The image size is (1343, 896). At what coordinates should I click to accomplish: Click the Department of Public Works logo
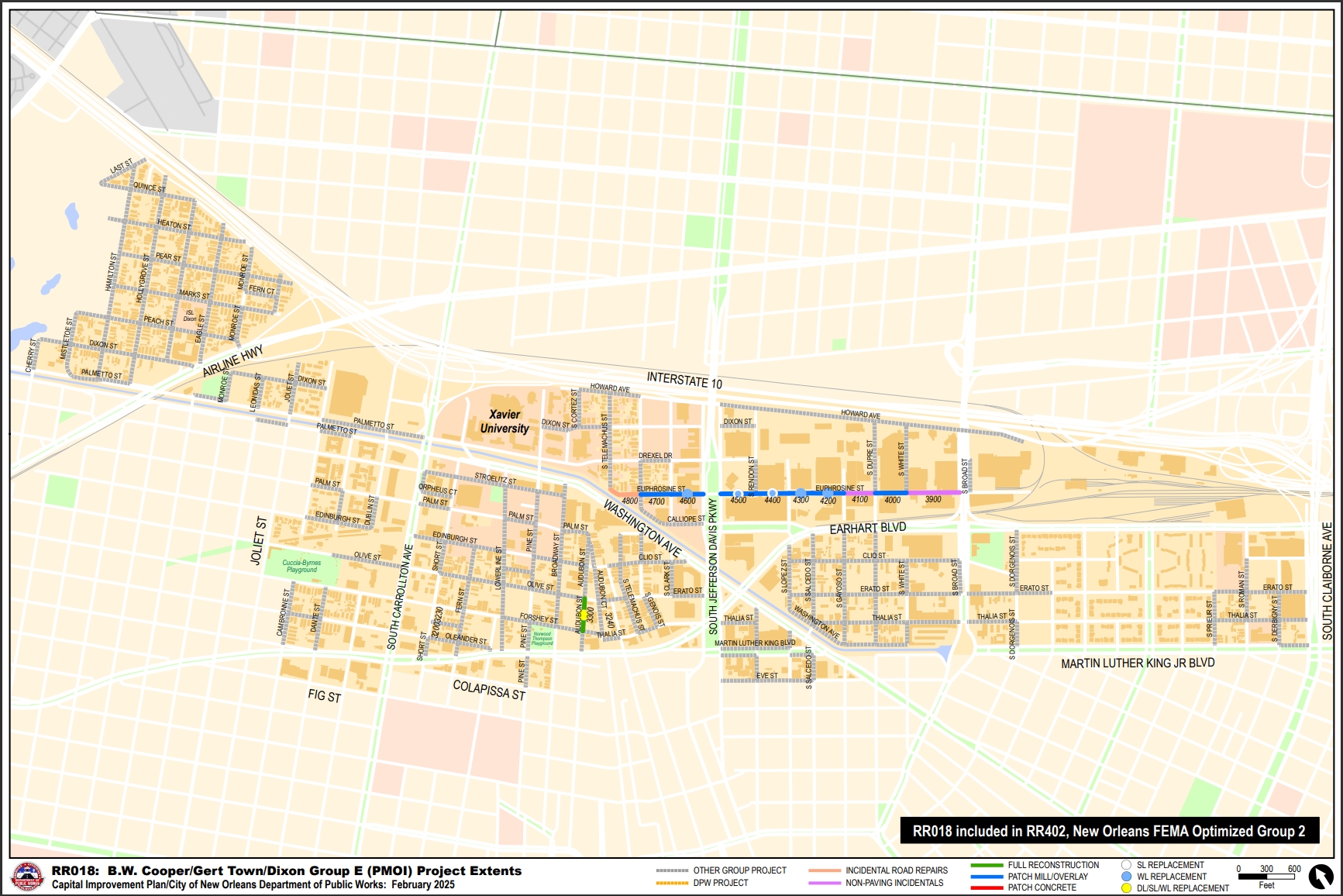(28, 877)
